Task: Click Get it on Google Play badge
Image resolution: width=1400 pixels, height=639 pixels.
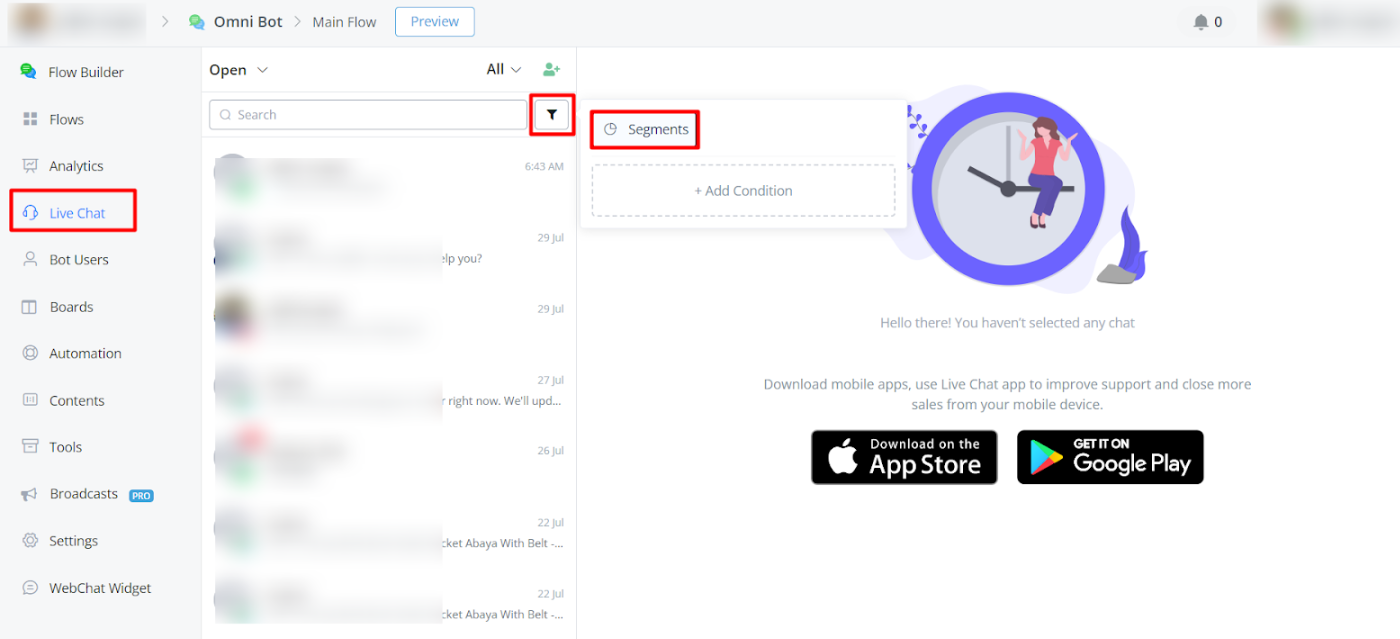Action: point(1110,457)
